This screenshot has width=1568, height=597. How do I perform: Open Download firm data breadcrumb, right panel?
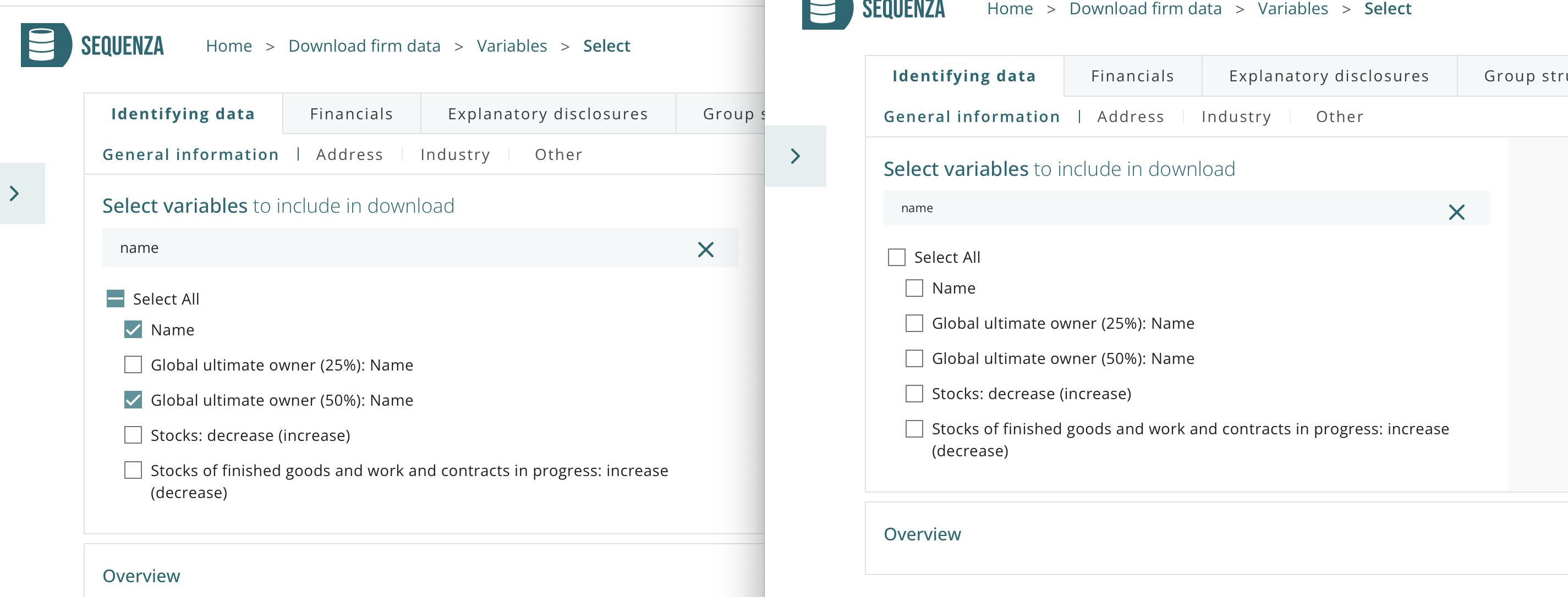pyautogui.click(x=1144, y=9)
